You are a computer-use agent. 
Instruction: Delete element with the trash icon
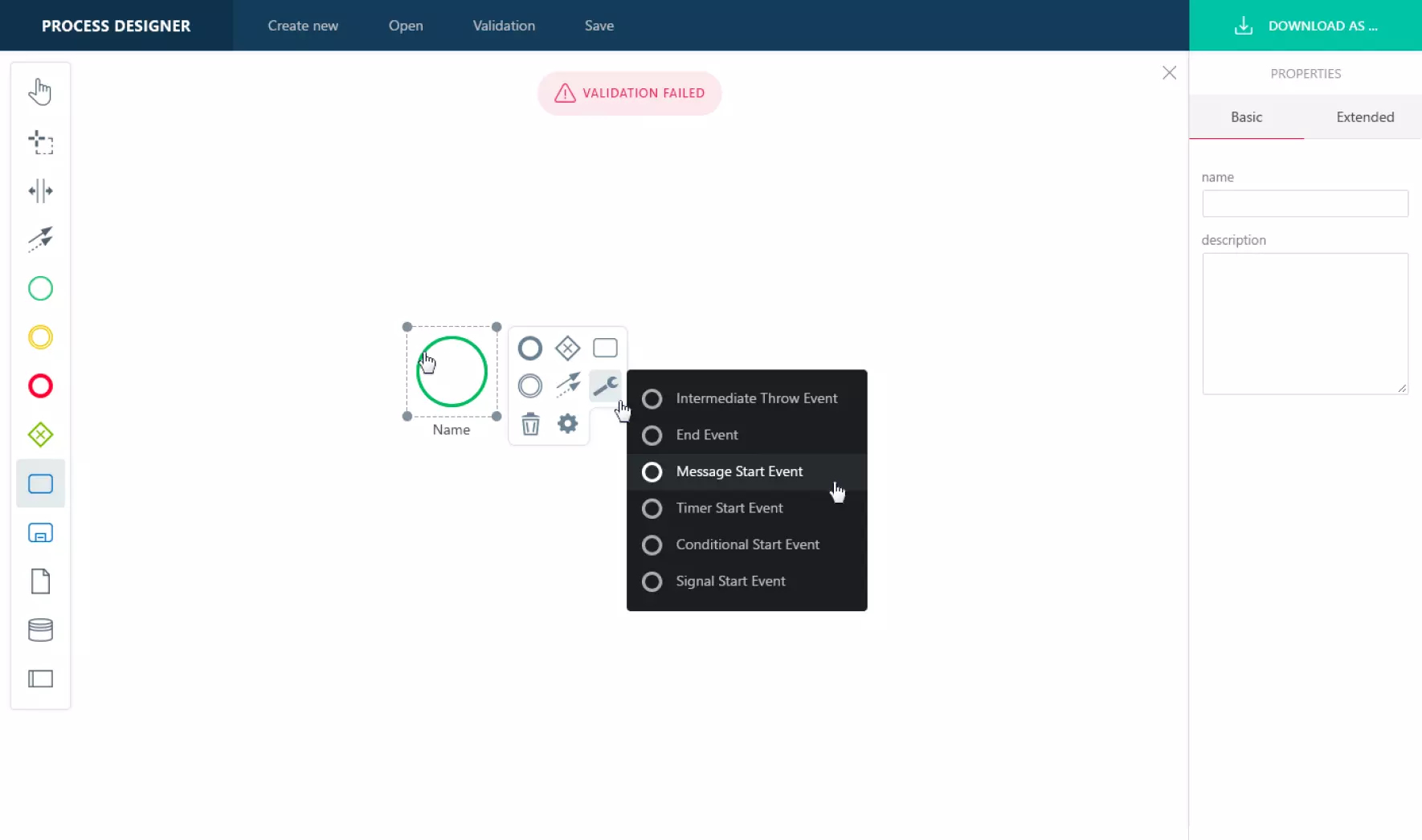pos(530,424)
